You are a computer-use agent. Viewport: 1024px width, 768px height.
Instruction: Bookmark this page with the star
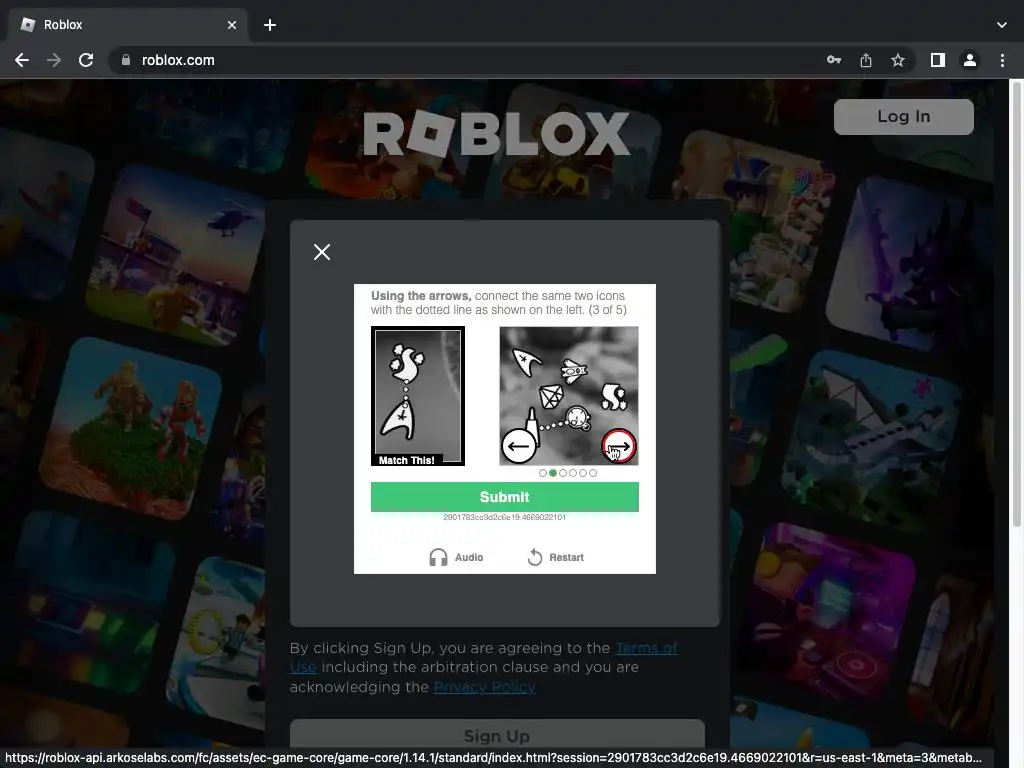(x=898, y=60)
